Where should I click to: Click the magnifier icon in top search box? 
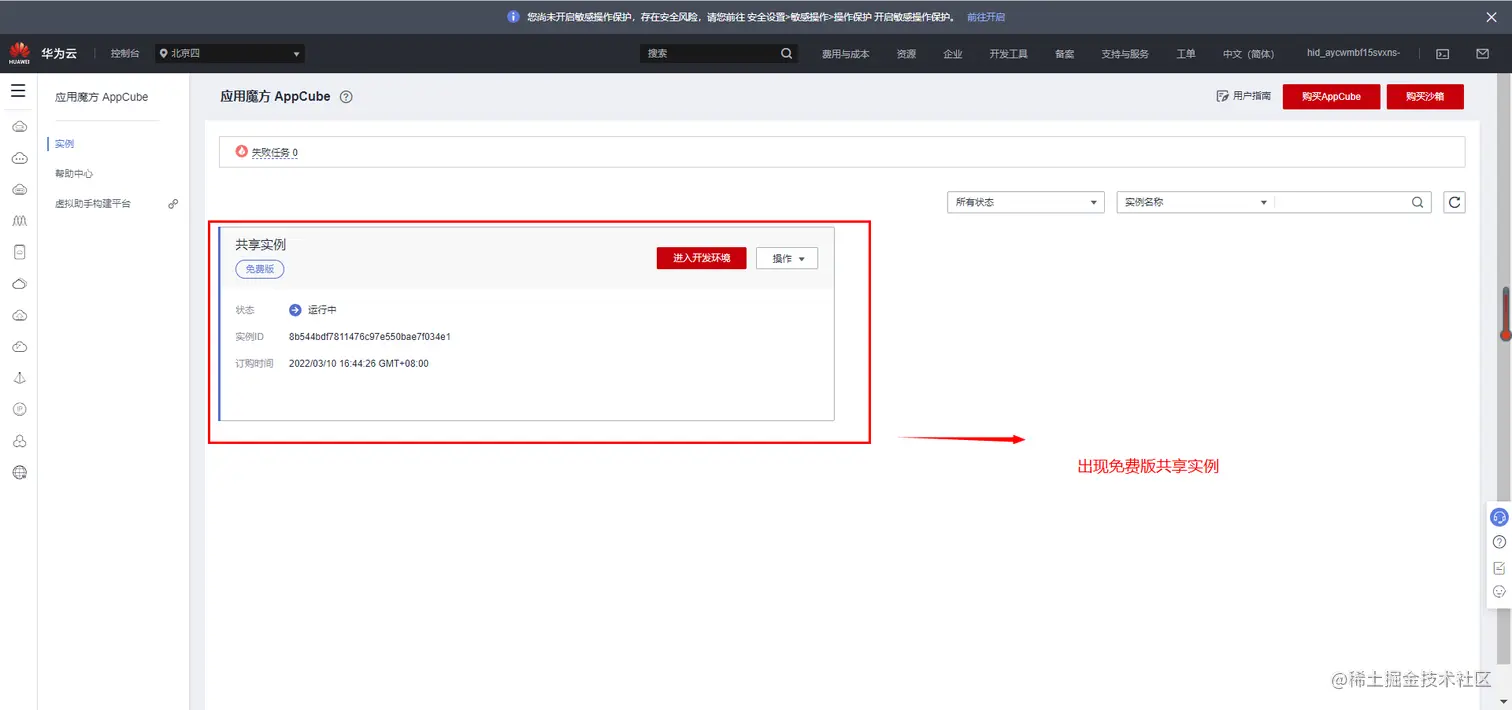[x=787, y=54]
